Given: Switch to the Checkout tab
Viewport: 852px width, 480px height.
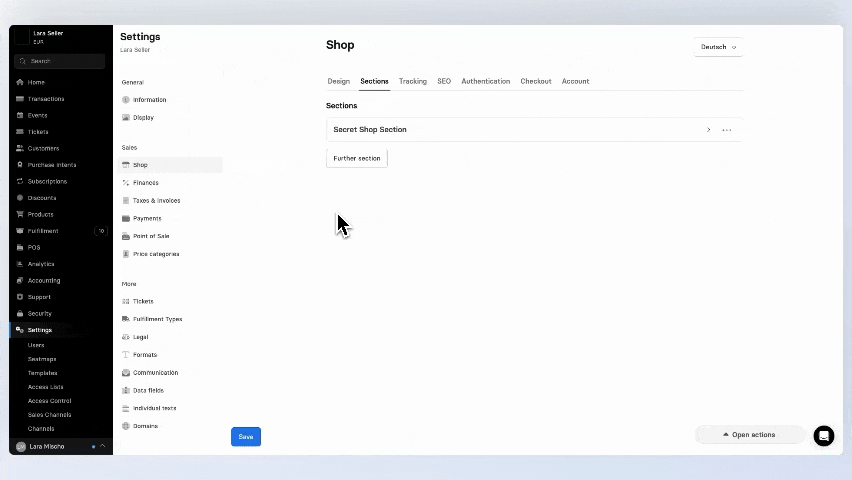Looking at the screenshot, I should 535,81.
